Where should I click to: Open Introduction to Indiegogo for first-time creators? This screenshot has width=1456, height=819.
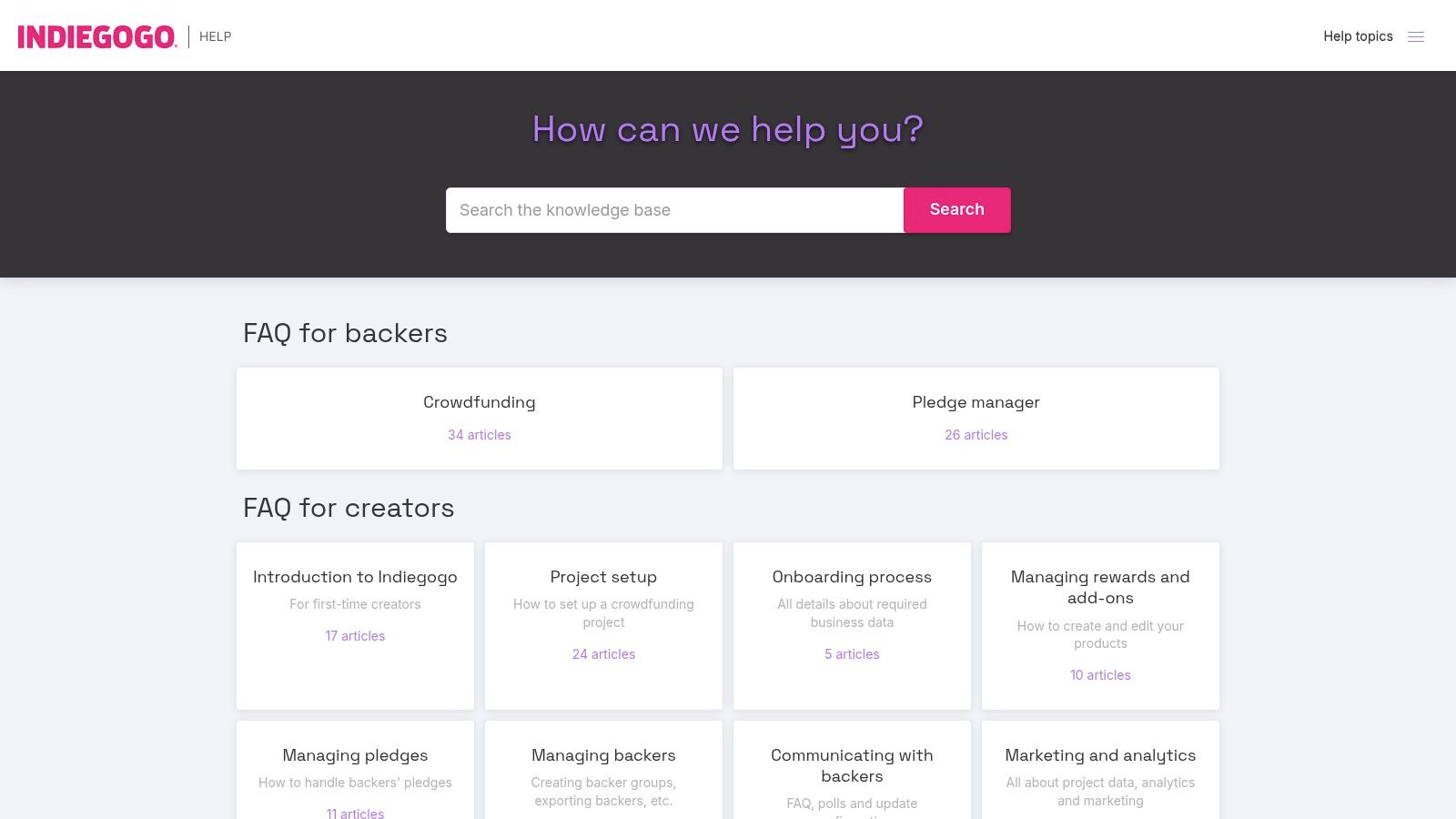355,576
